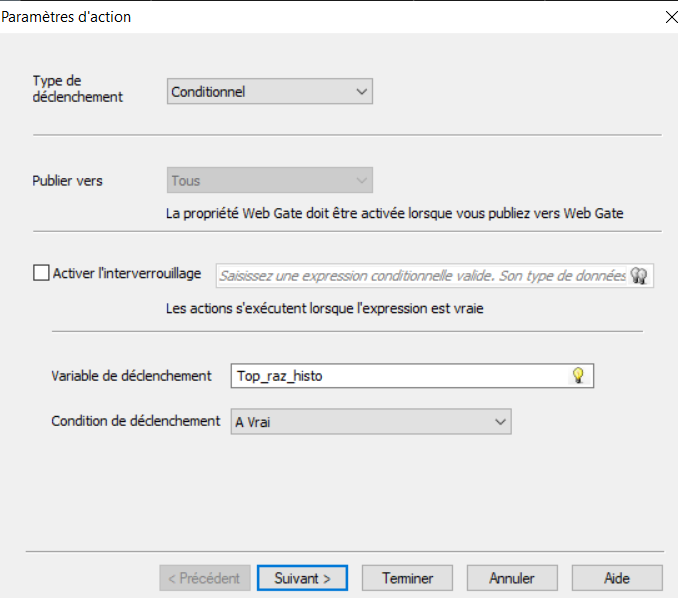The image size is (678, 598).
Task: Close the Paramètres d'action dialog
Action: click(669, 16)
